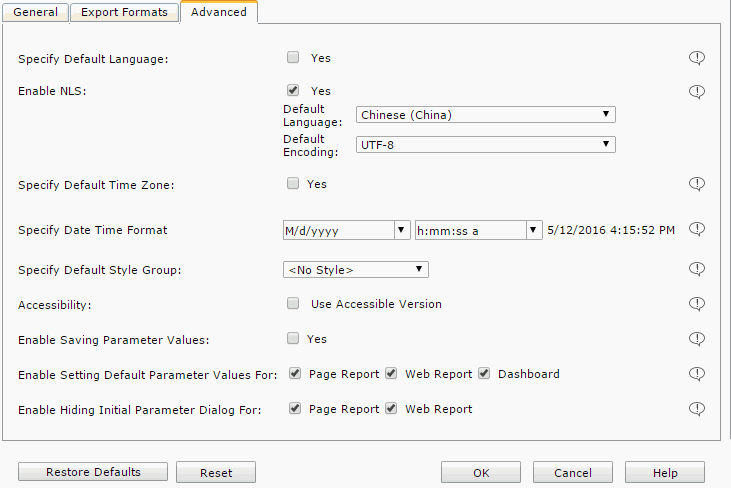Enable the Specify Default Language checkbox
The height and width of the screenshot is (488, 731).
coord(293,58)
